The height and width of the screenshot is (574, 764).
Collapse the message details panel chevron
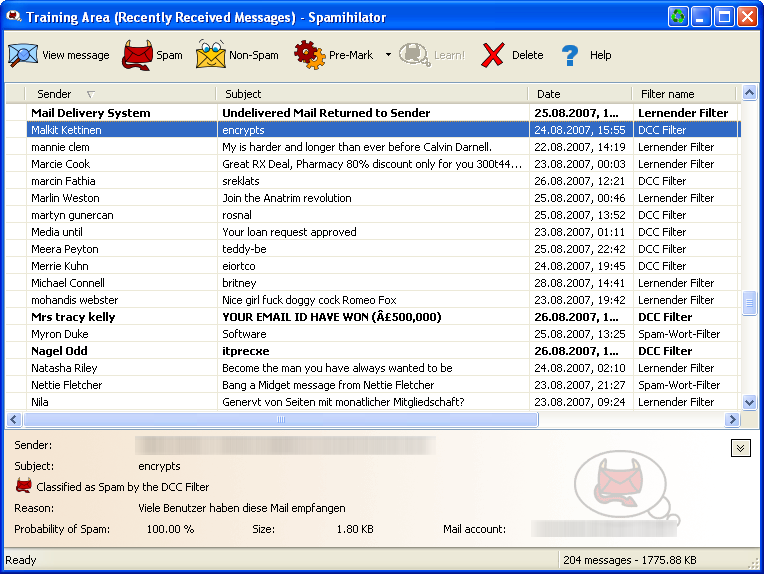(x=740, y=448)
